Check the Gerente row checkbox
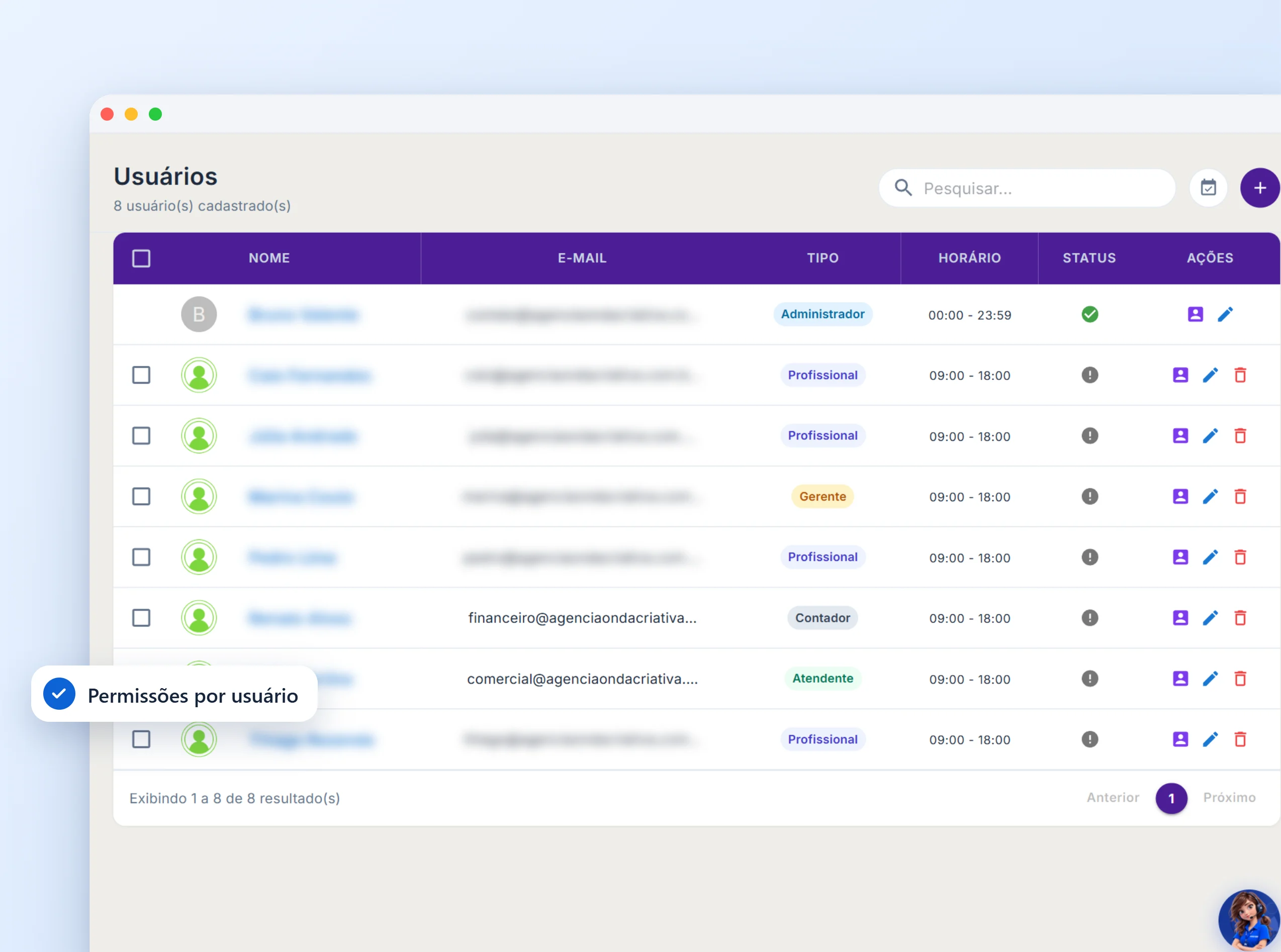The width and height of the screenshot is (1281, 952). tap(141, 496)
